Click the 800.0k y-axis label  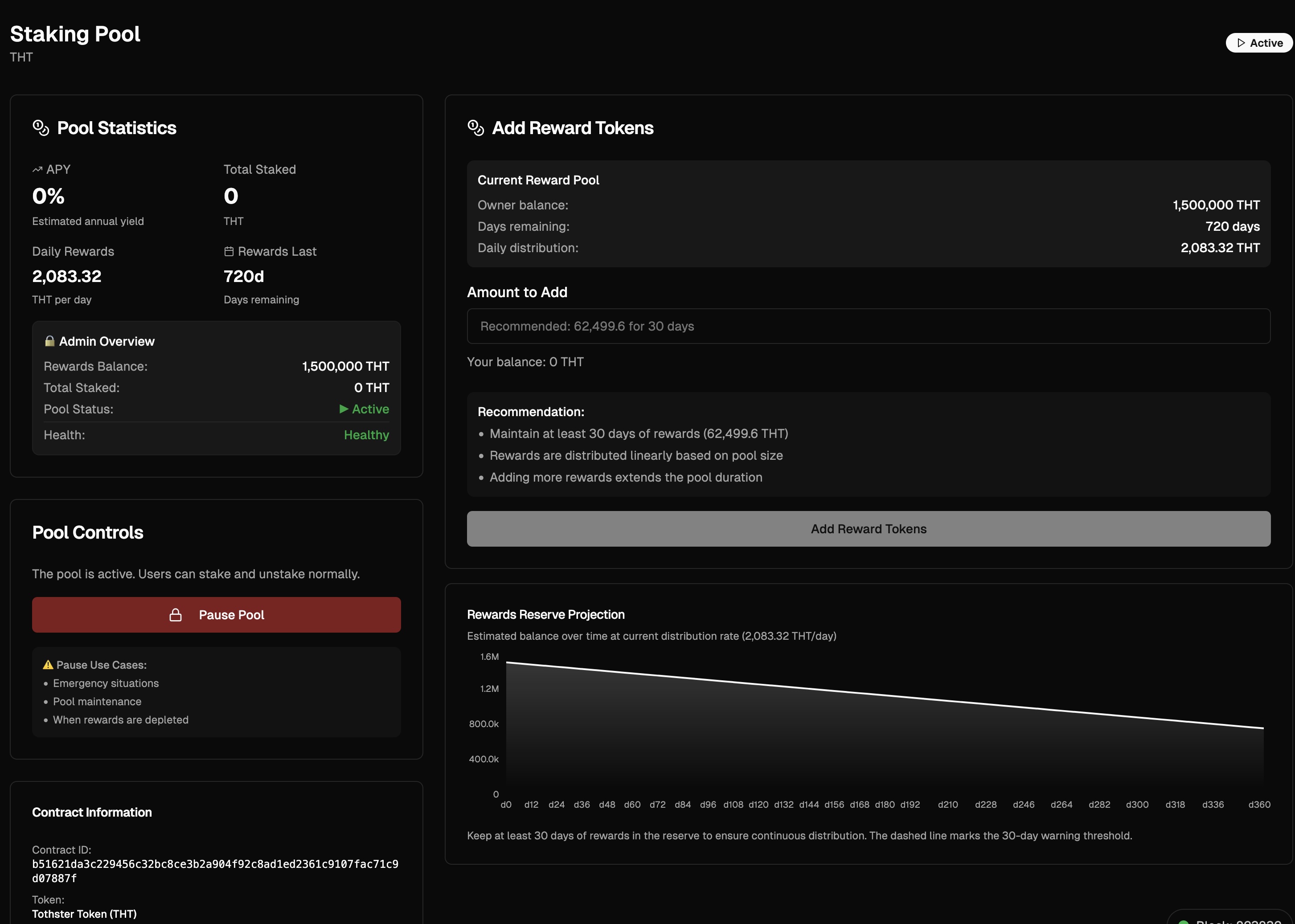484,724
